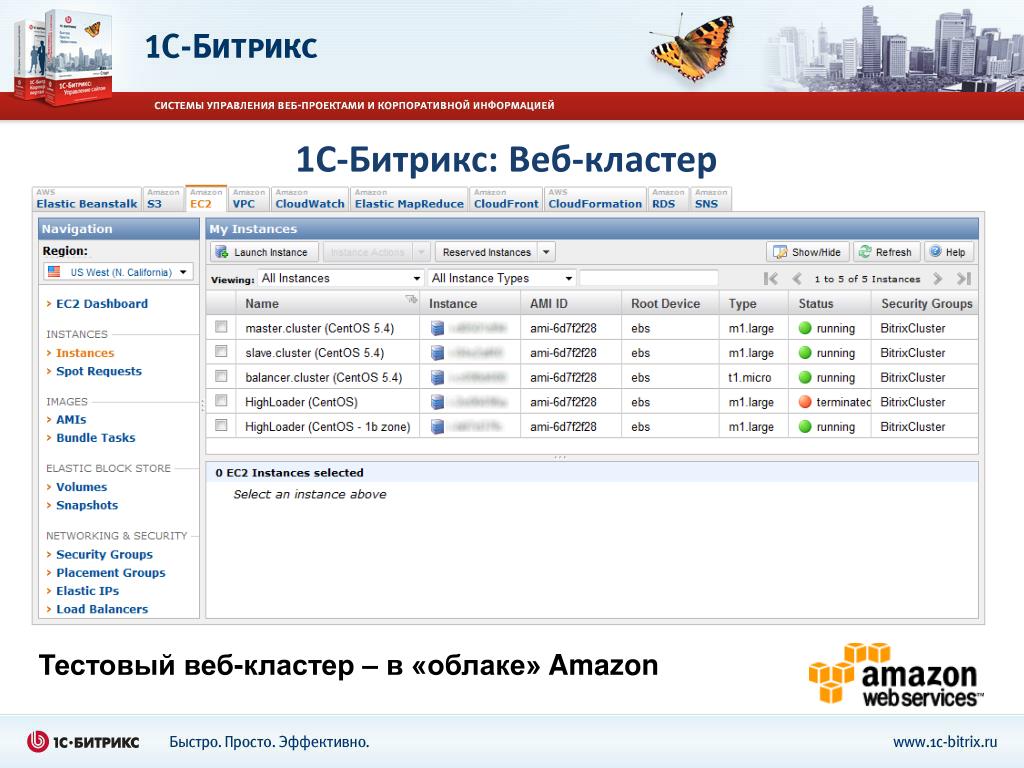Click balancer.cluster instance server icon
Screen dimensions: 1024x768
(438, 377)
